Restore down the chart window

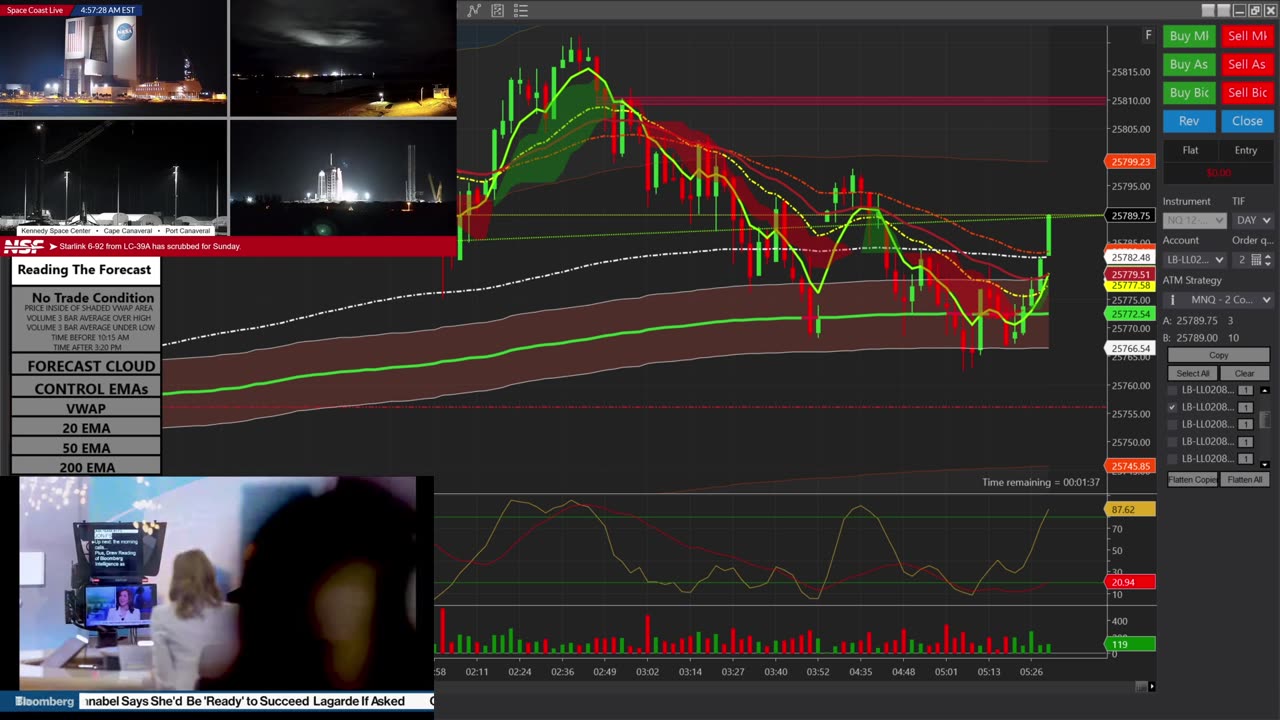coord(1255,11)
